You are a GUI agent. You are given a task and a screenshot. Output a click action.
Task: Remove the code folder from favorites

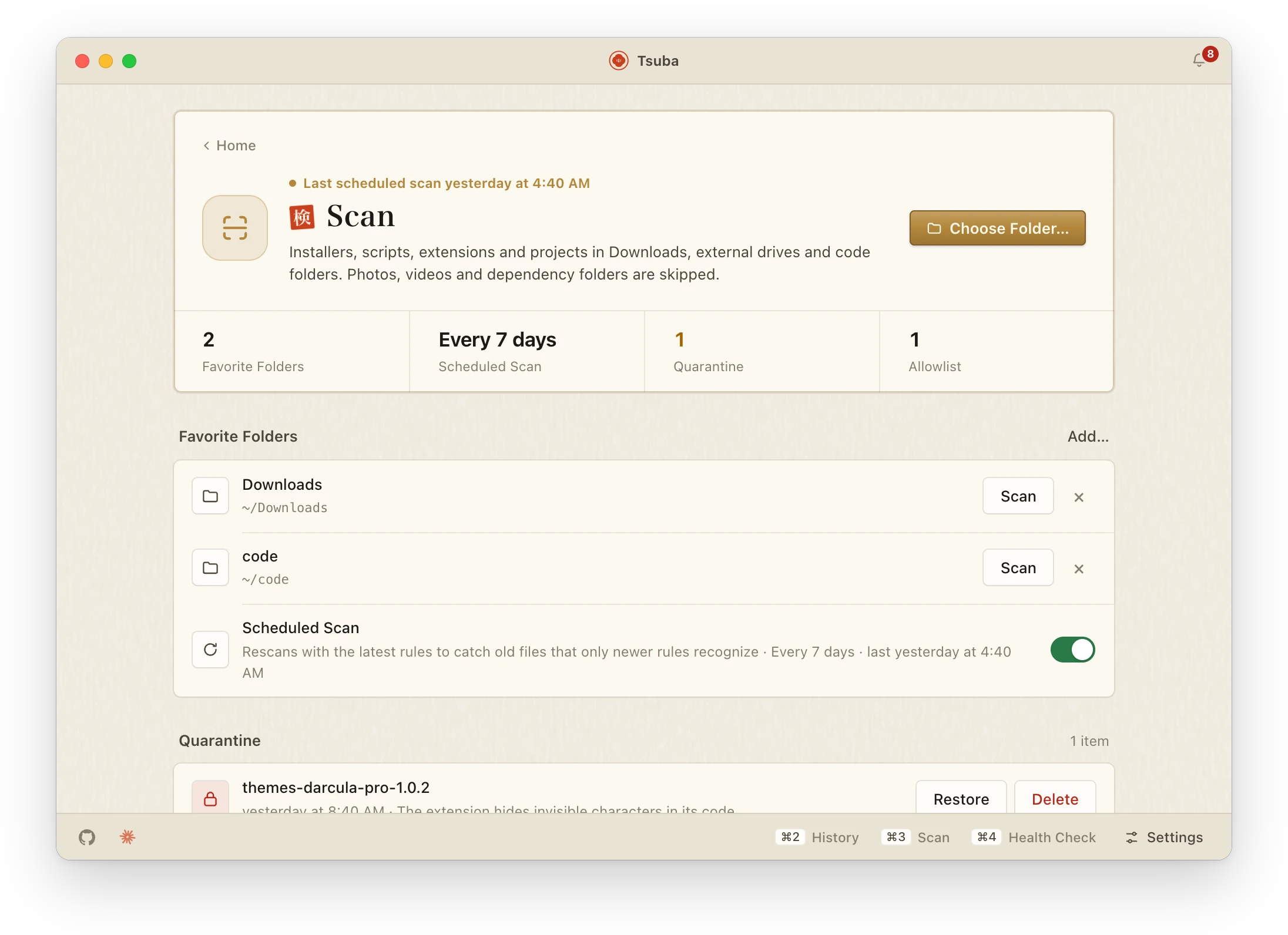click(x=1079, y=569)
